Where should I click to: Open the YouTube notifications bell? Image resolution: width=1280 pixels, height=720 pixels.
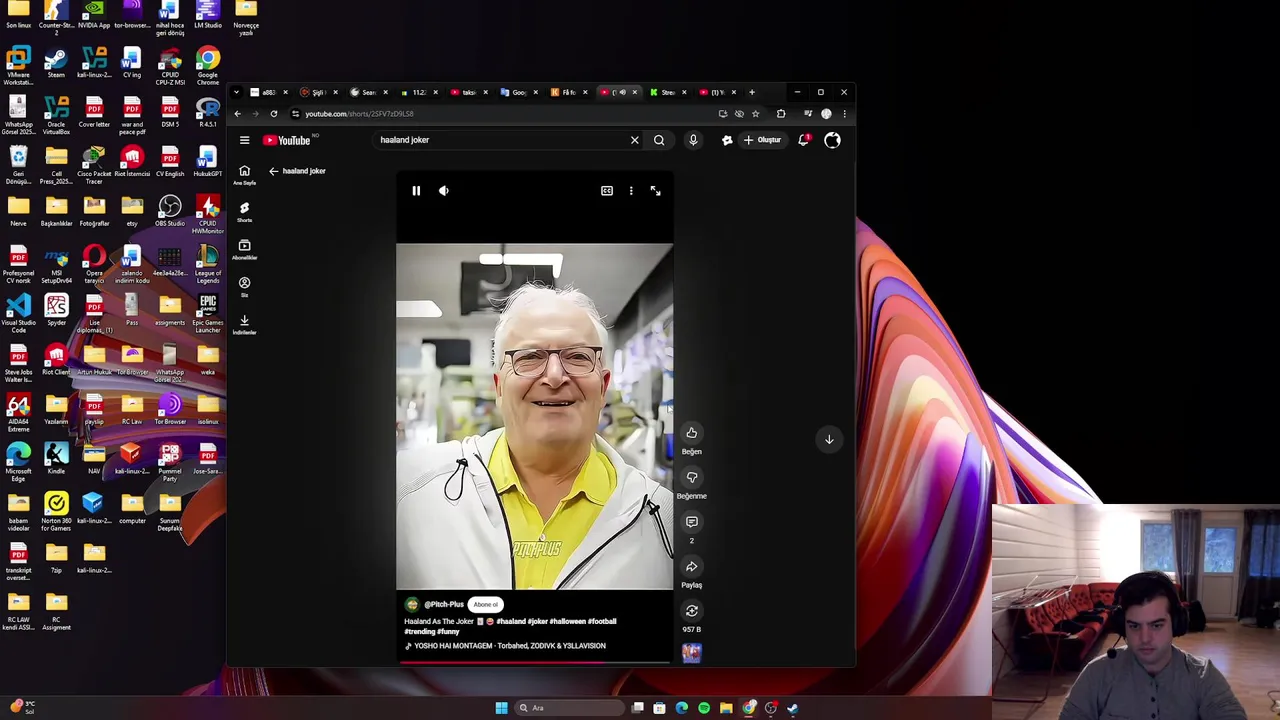click(803, 140)
